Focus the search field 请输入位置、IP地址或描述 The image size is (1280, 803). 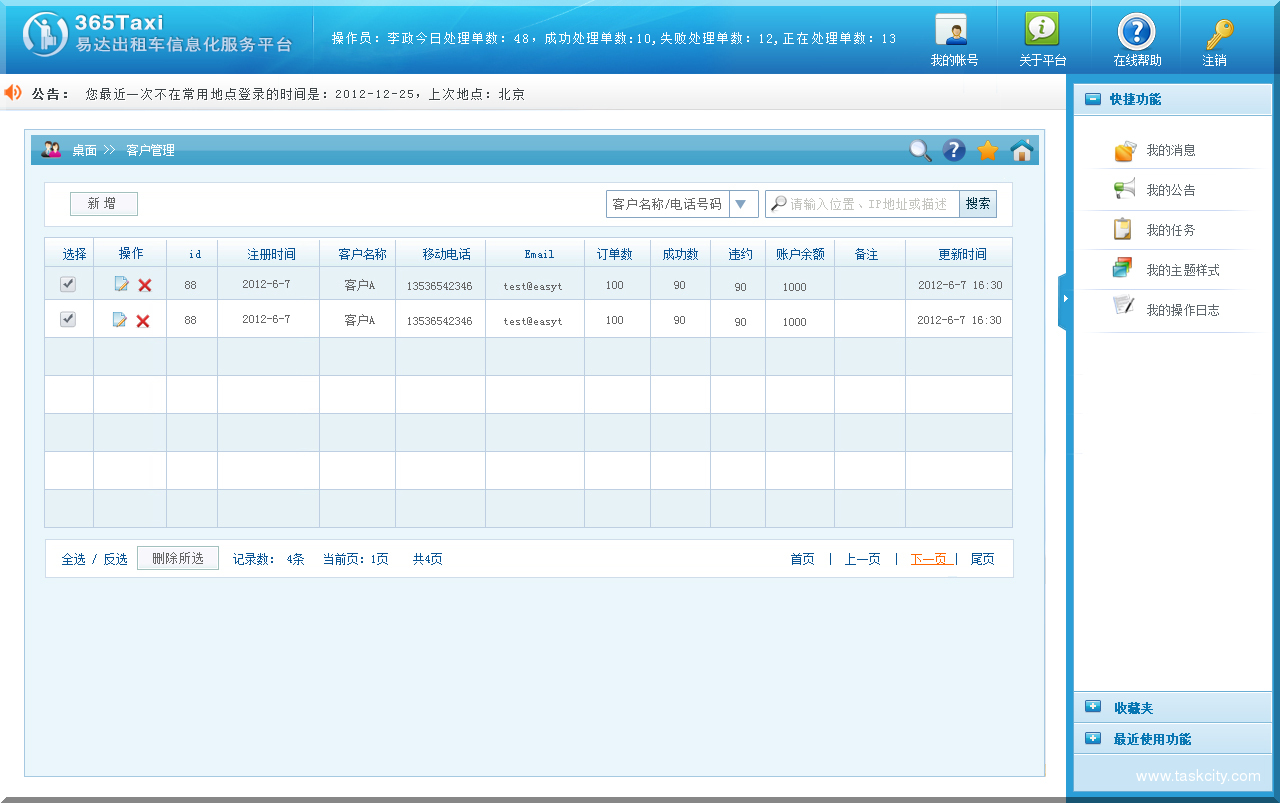coord(862,204)
